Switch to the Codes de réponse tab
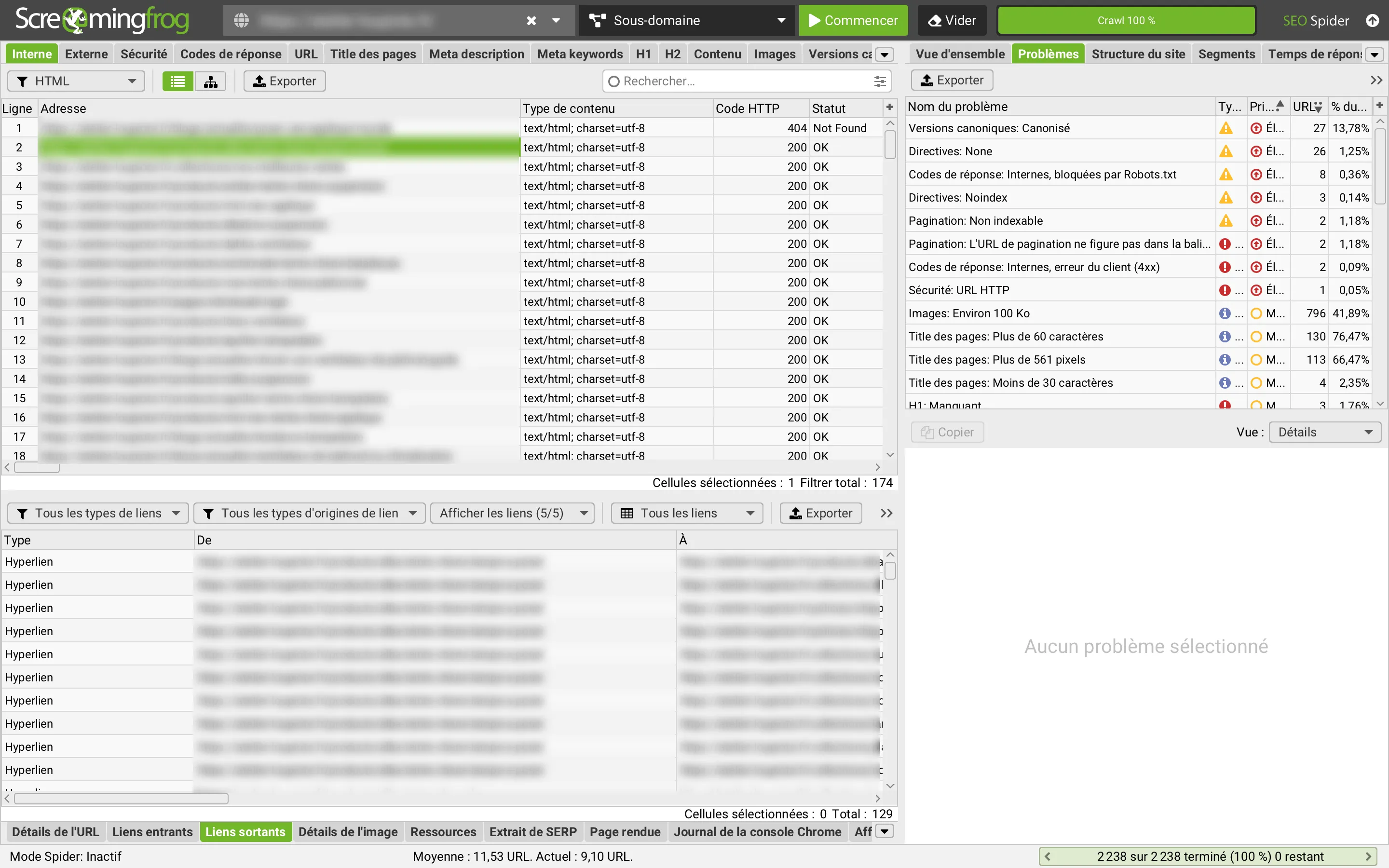This screenshot has height=868, width=1389. pyautogui.click(x=231, y=54)
